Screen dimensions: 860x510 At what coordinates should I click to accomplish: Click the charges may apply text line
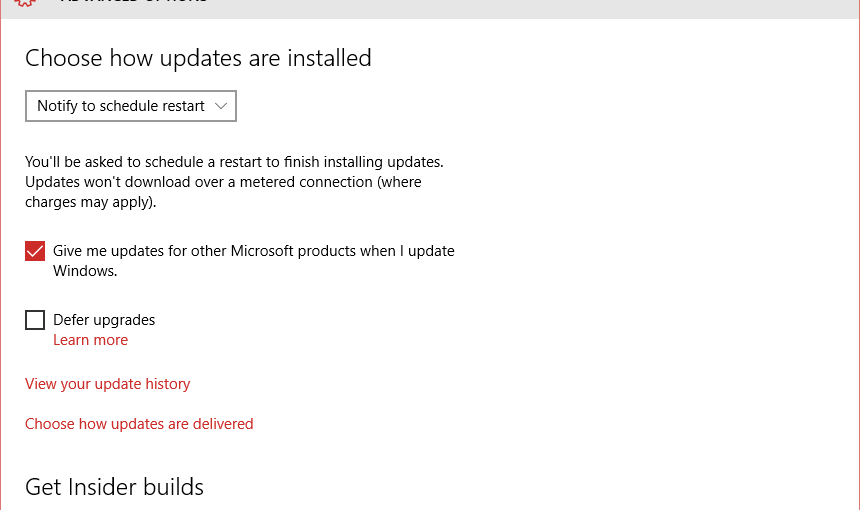click(x=90, y=202)
